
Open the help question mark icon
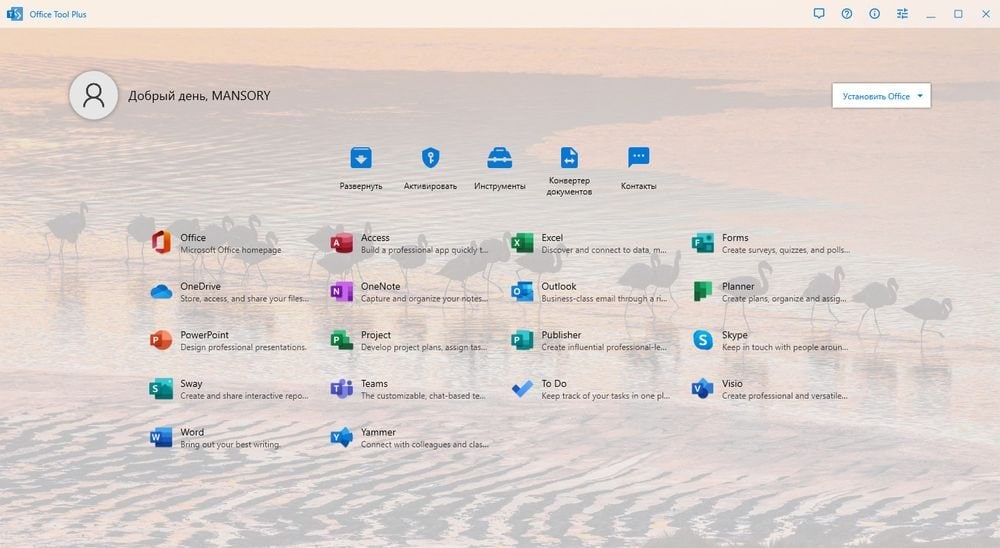point(847,13)
